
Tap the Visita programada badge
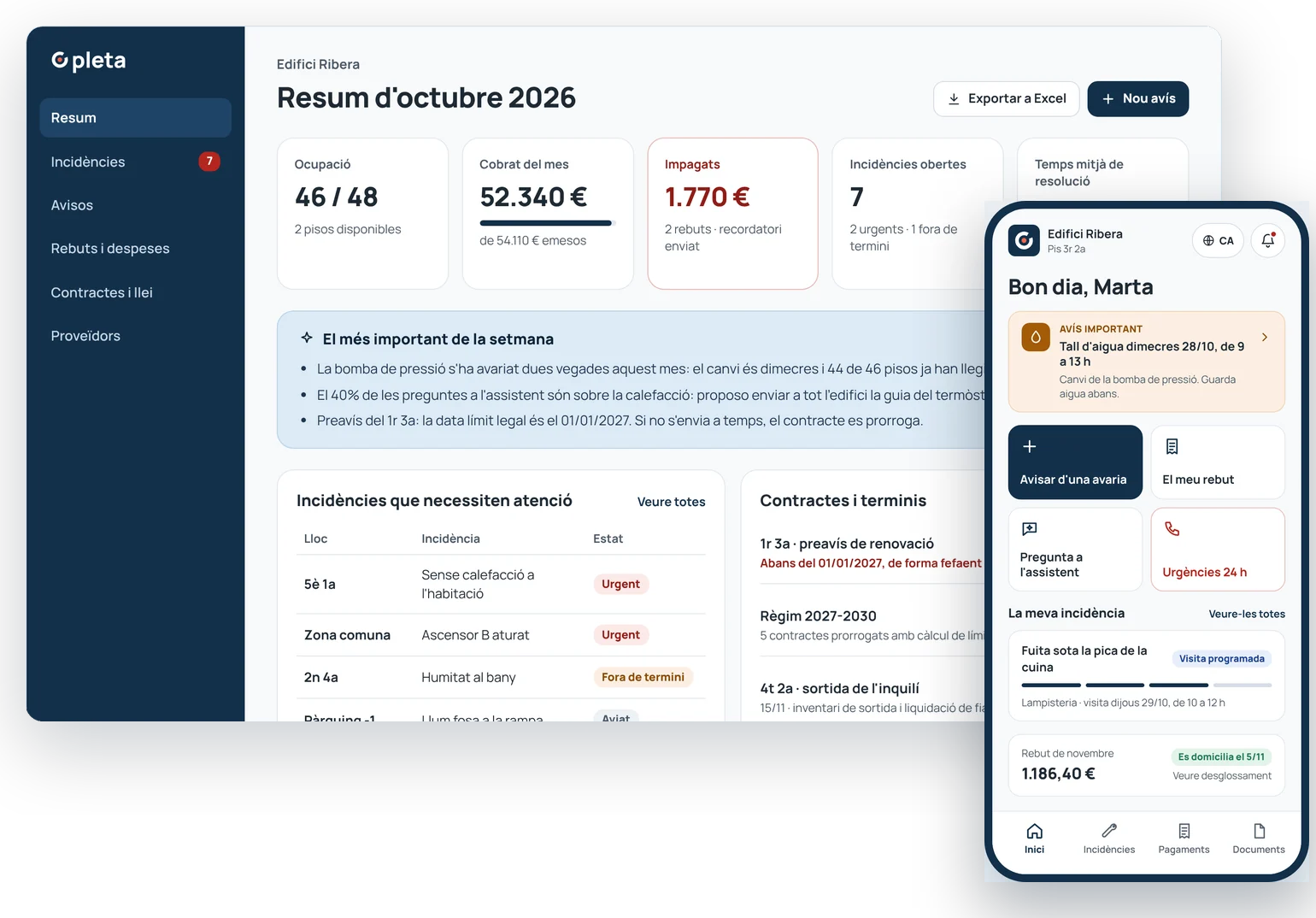coord(1222,659)
